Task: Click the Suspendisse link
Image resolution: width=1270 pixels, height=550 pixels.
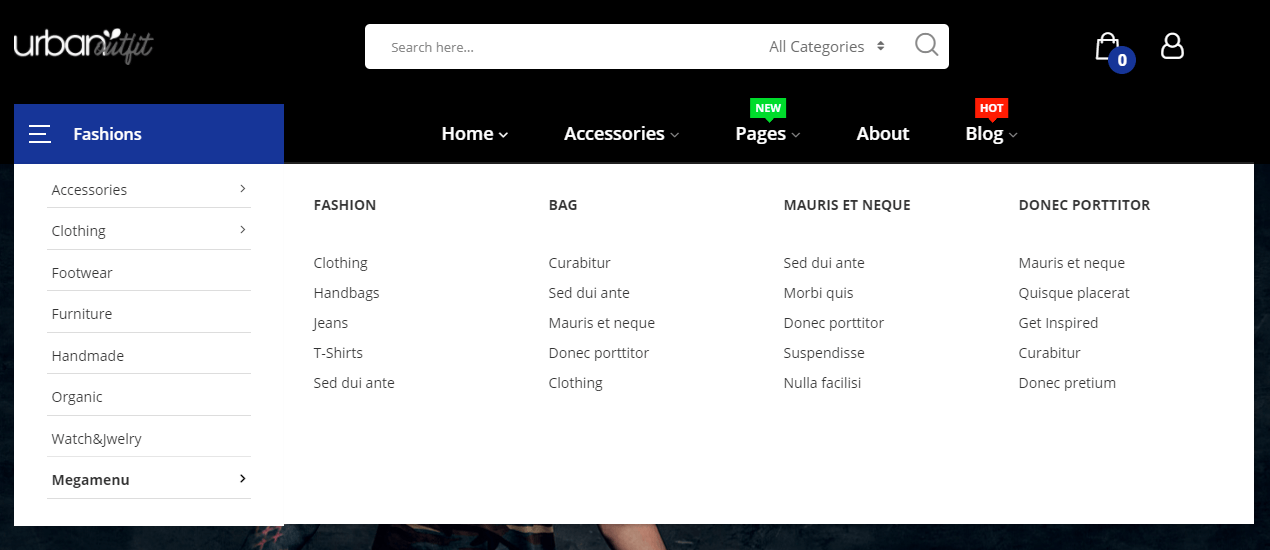Action: point(824,353)
